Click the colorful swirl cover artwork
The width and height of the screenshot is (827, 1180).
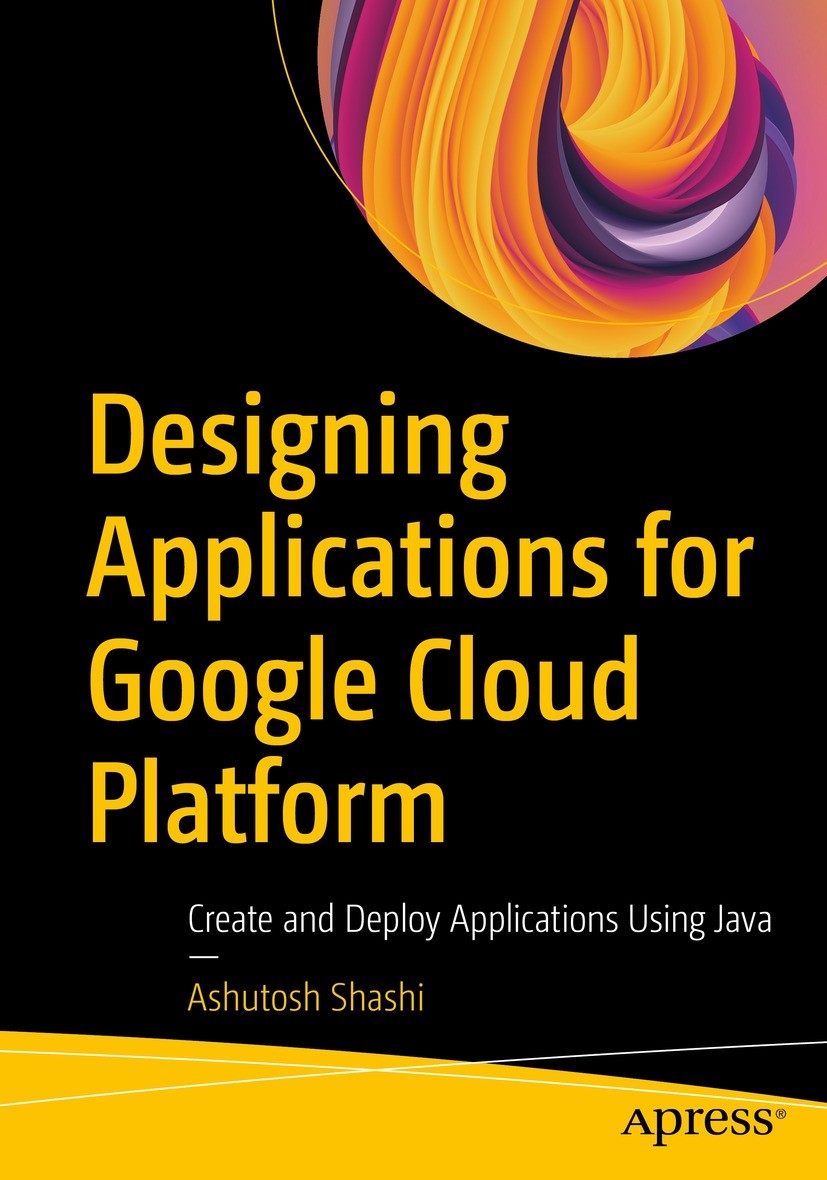click(x=572, y=177)
